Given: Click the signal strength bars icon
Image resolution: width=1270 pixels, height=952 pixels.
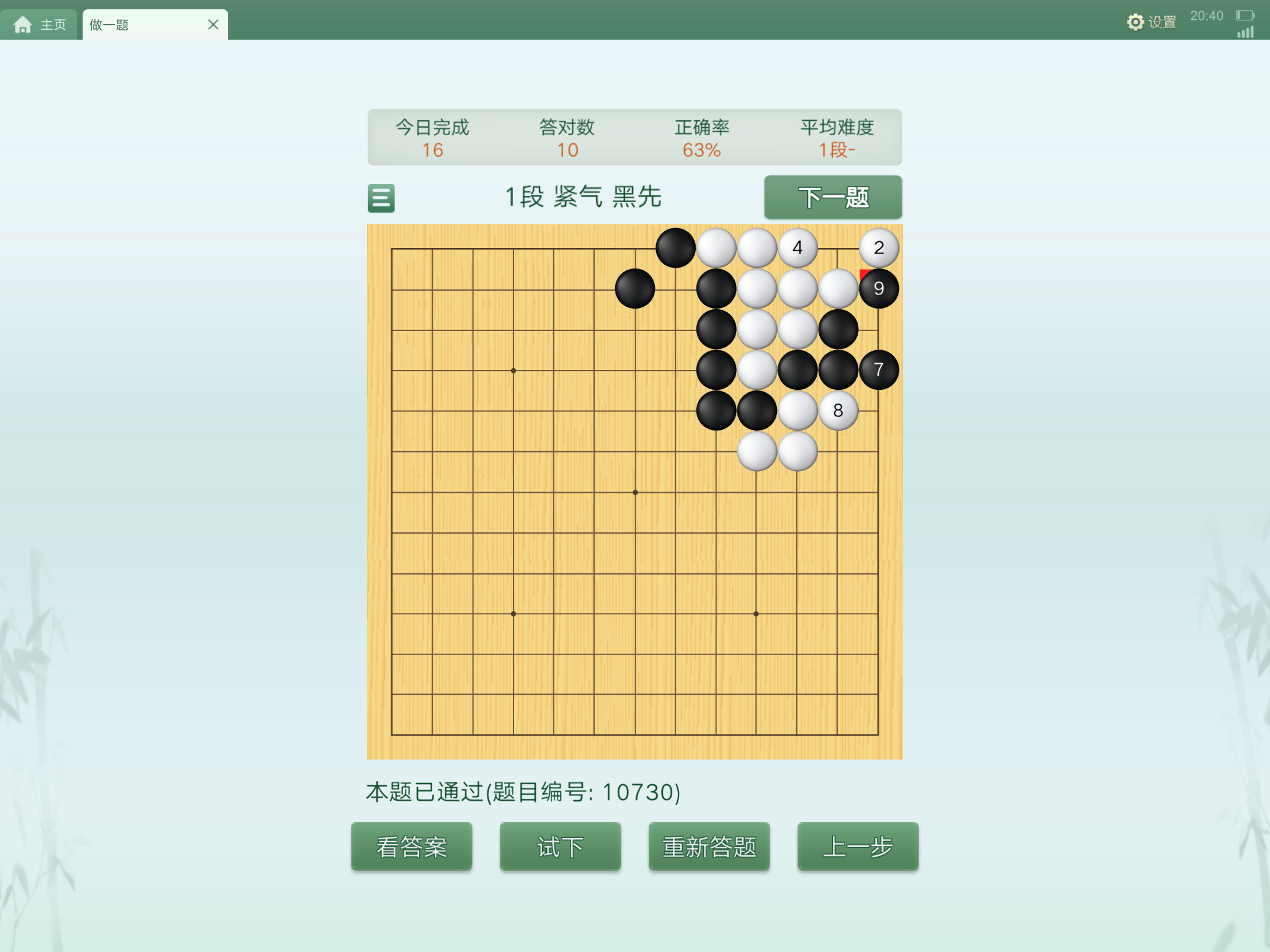Looking at the screenshot, I should (1245, 32).
